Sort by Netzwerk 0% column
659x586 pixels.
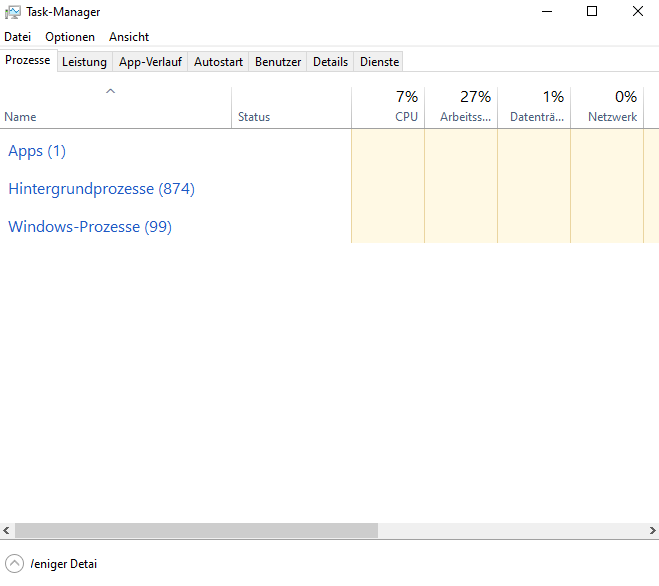point(607,107)
